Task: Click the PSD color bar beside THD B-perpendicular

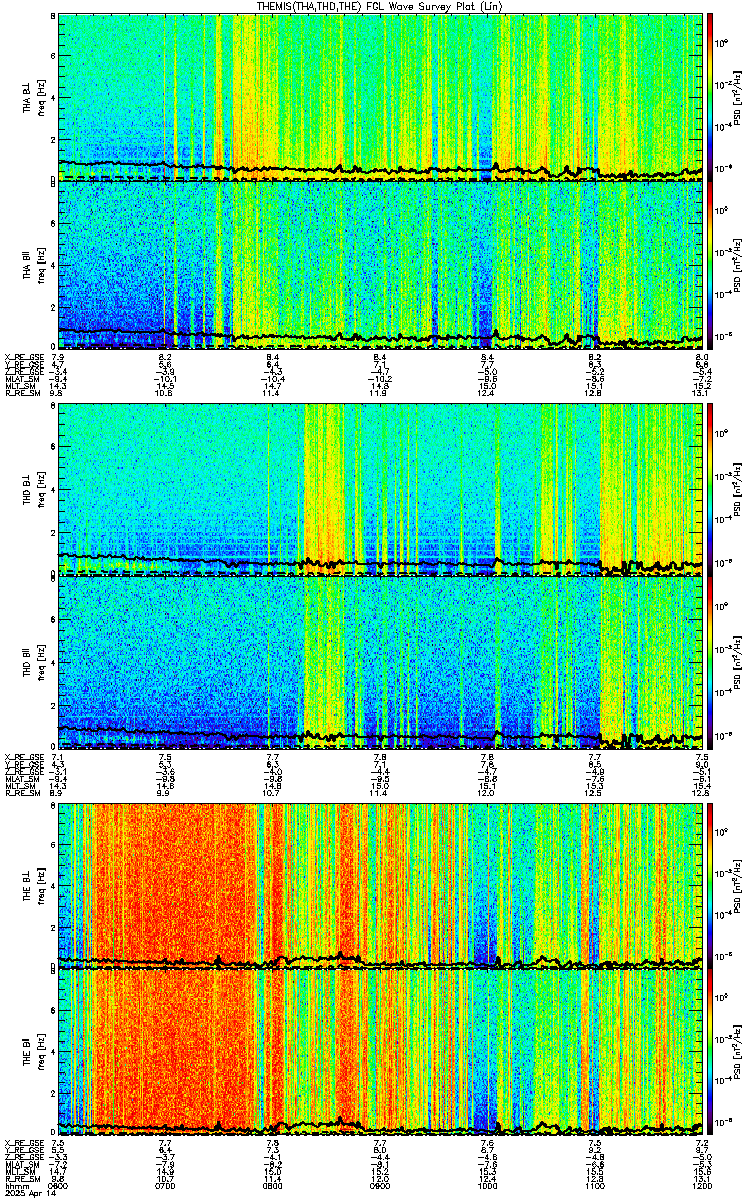Action: click(x=710, y=490)
